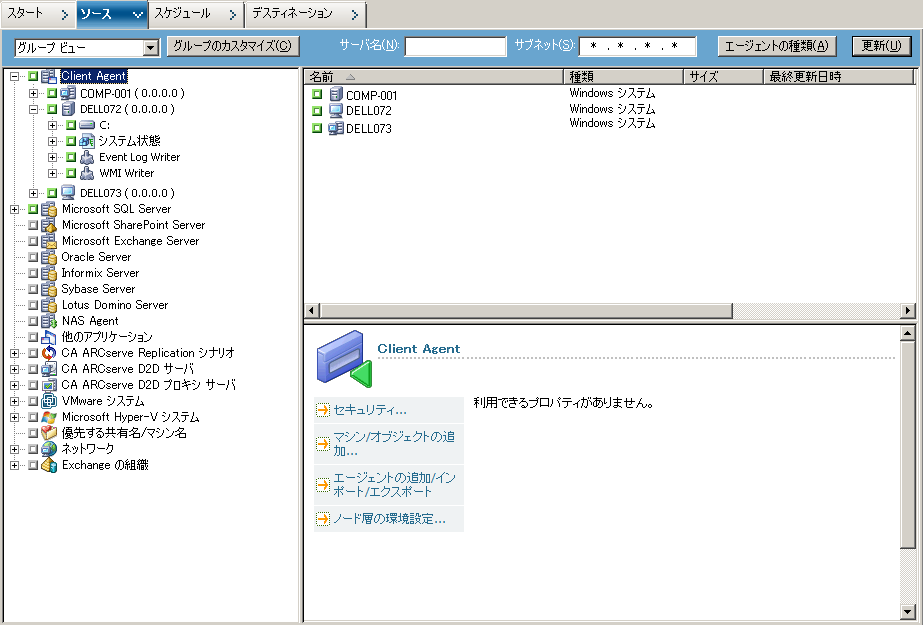The height and width of the screenshot is (625, 923).
Task: Click the horizontal scrollbar thumb in list pane
Action: click(526, 310)
